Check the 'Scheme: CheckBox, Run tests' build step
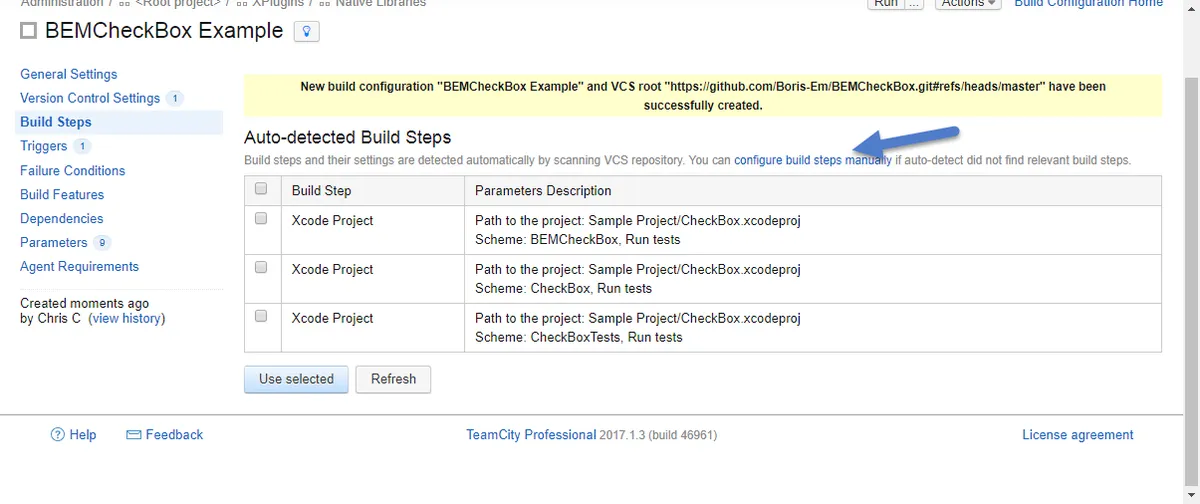The height and width of the screenshot is (504, 1200). pyautogui.click(x=261, y=267)
